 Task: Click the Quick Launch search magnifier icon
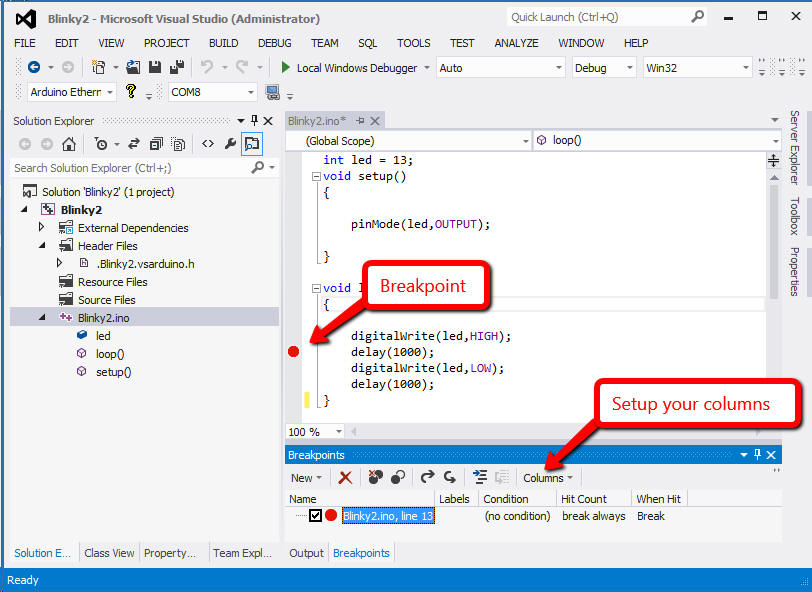click(x=698, y=17)
